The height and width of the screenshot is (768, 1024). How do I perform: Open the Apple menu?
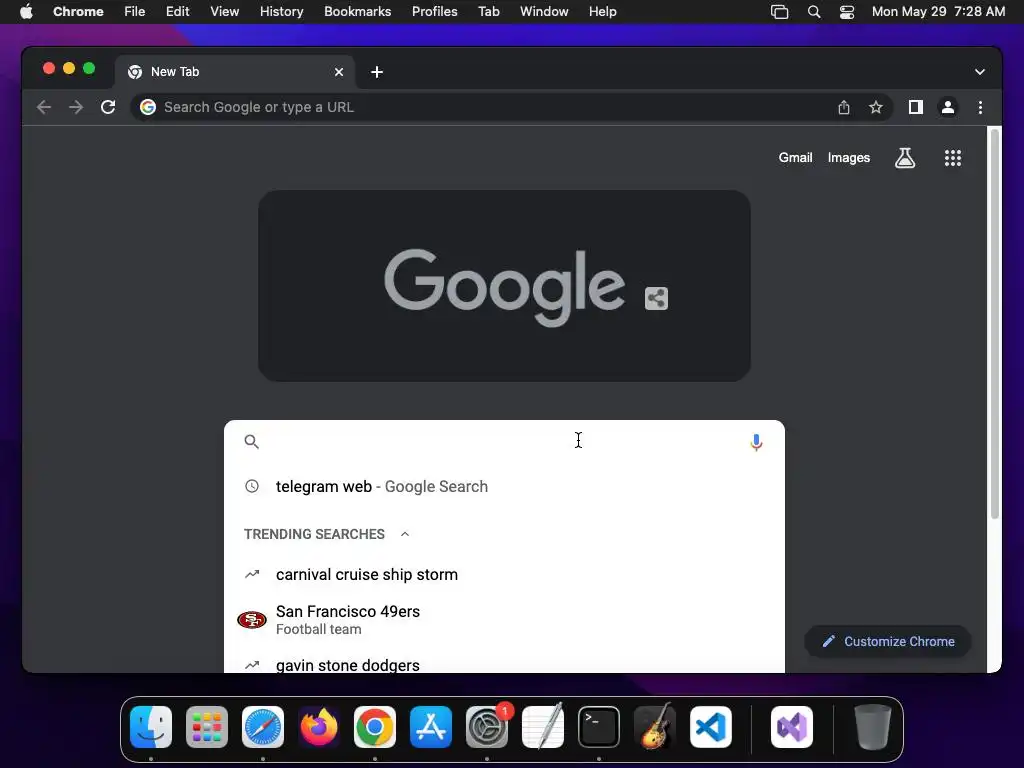click(x=26, y=12)
